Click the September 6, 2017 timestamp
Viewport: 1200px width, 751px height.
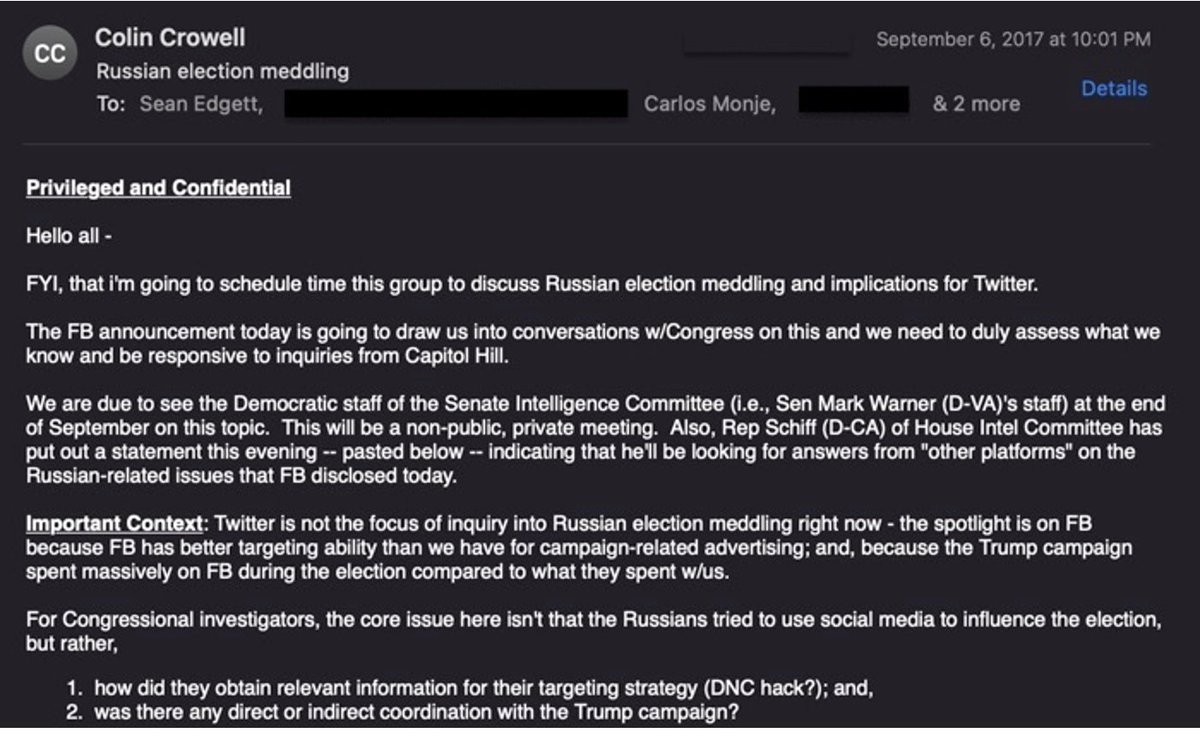tap(1013, 39)
